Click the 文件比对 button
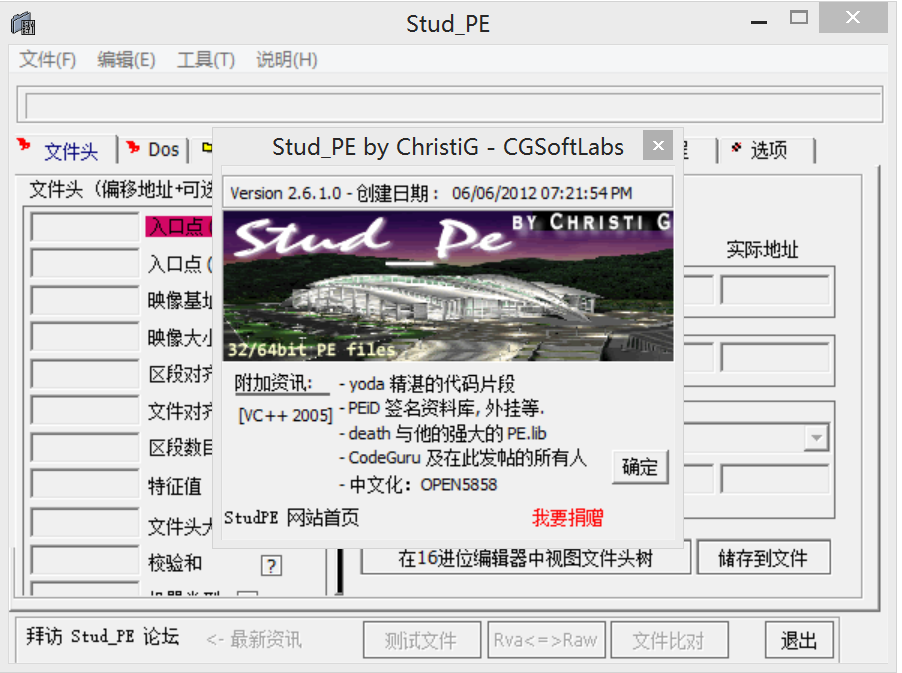902x673 pixels. click(x=669, y=640)
